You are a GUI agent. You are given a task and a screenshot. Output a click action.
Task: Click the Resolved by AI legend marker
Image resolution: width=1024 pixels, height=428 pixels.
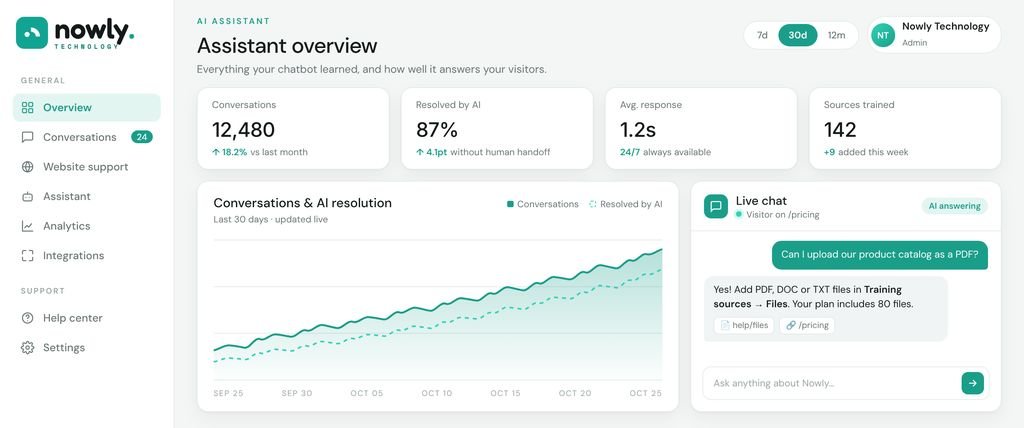[x=593, y=205]
